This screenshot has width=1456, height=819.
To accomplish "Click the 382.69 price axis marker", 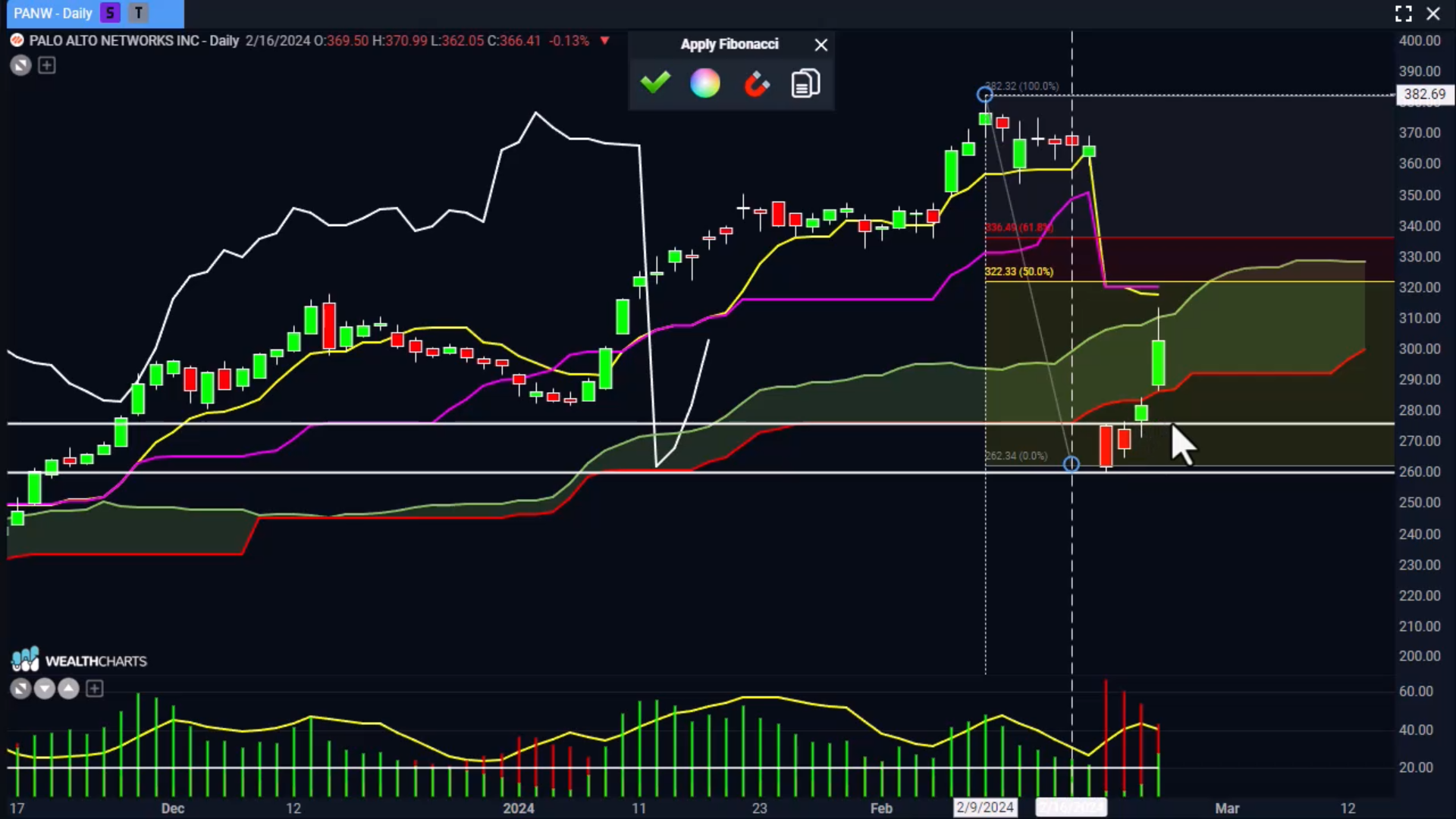I will 1424,94.
